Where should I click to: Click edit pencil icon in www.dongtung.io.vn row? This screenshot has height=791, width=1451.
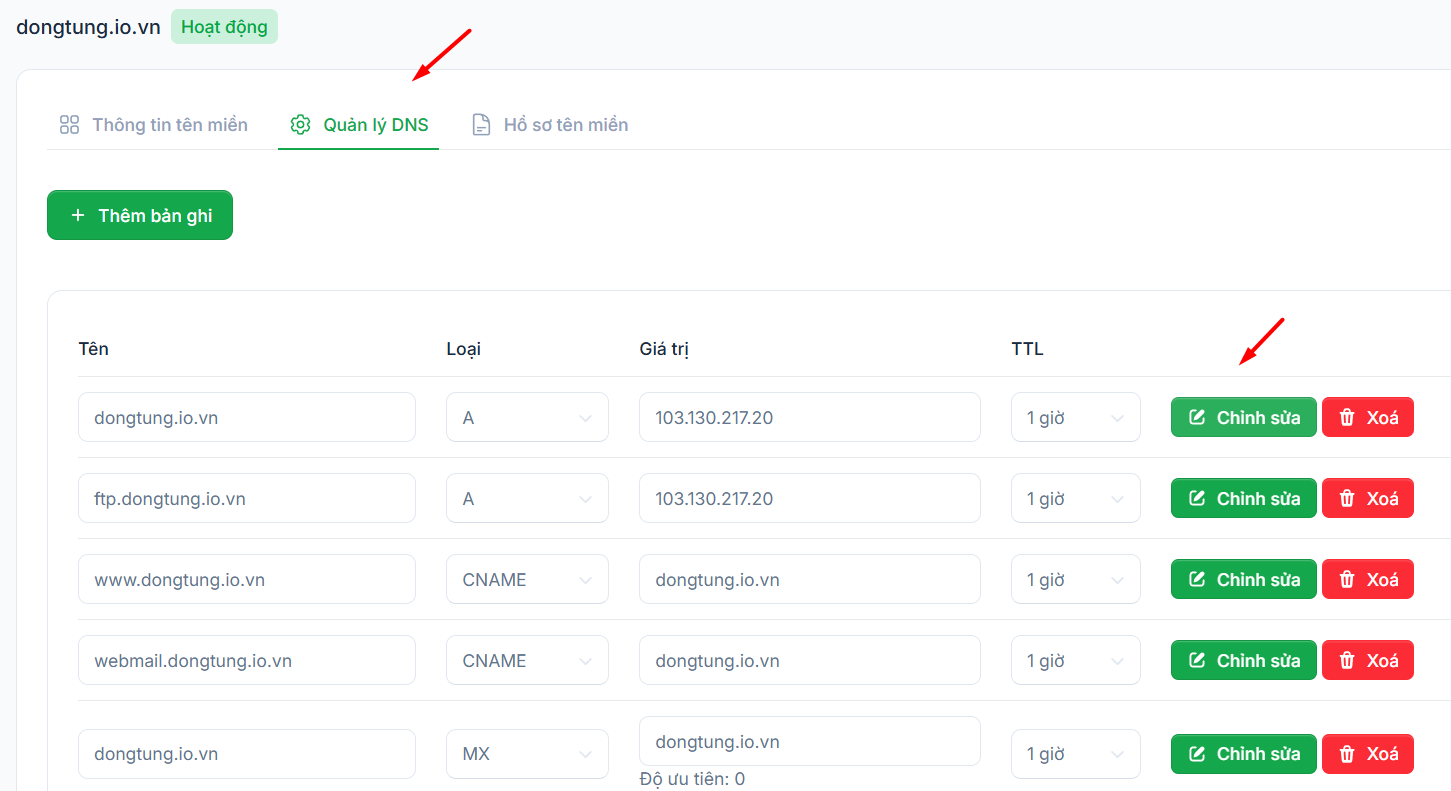pos(1197,579)
